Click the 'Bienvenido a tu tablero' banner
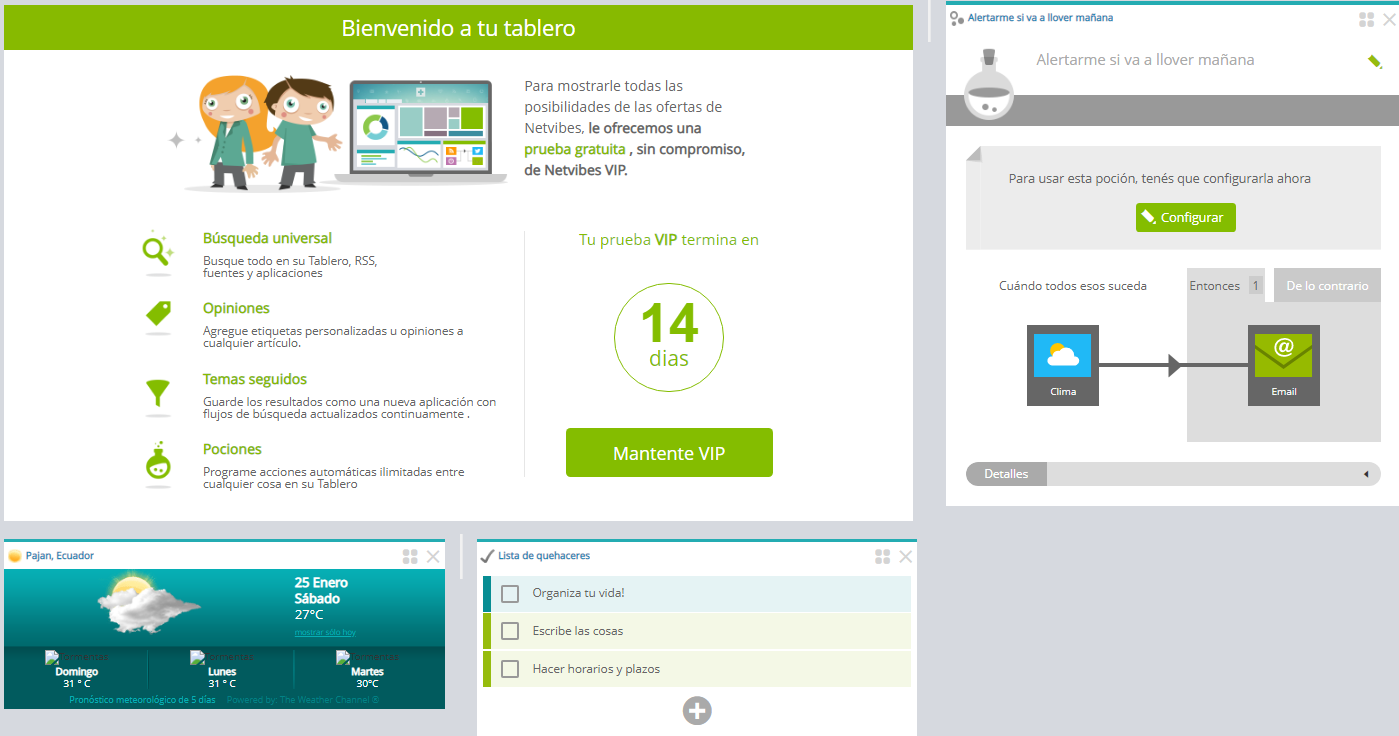The image size is (1399, 736). [x=458, y=27]
